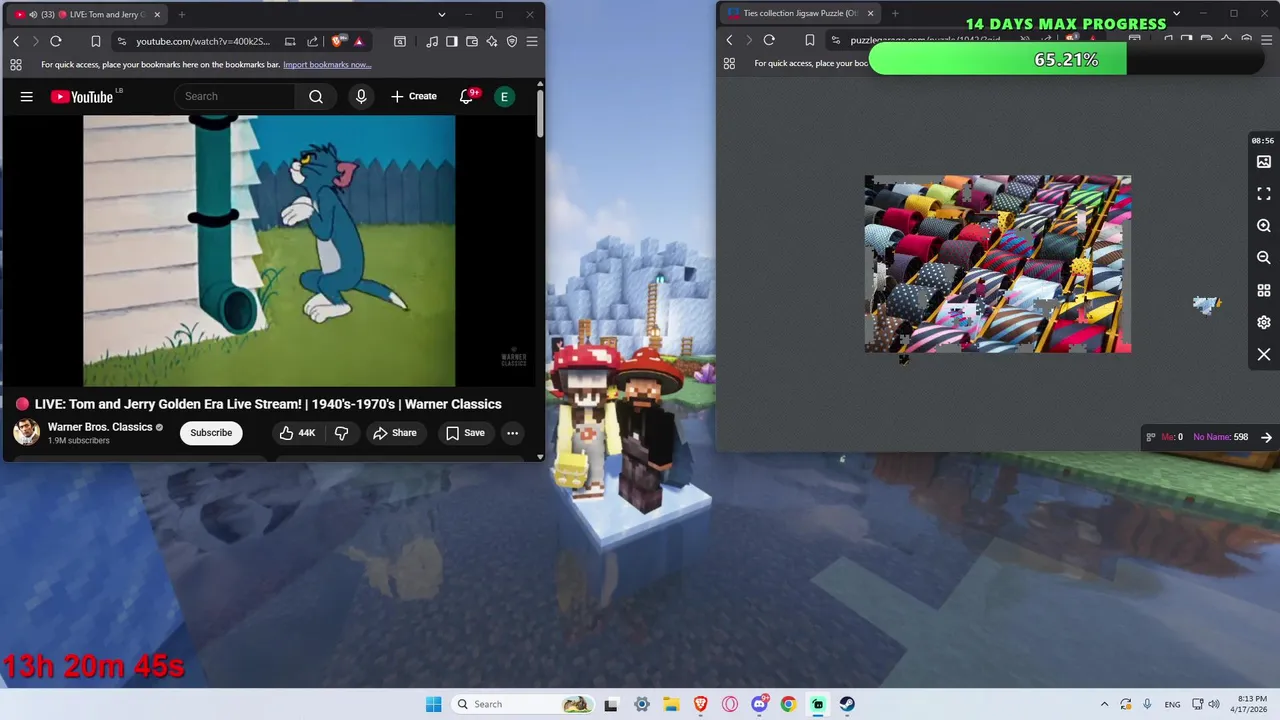Arrange puzzle pieces with the grid icon
The image size is (1280, 720).
[x=1264, y=290]
